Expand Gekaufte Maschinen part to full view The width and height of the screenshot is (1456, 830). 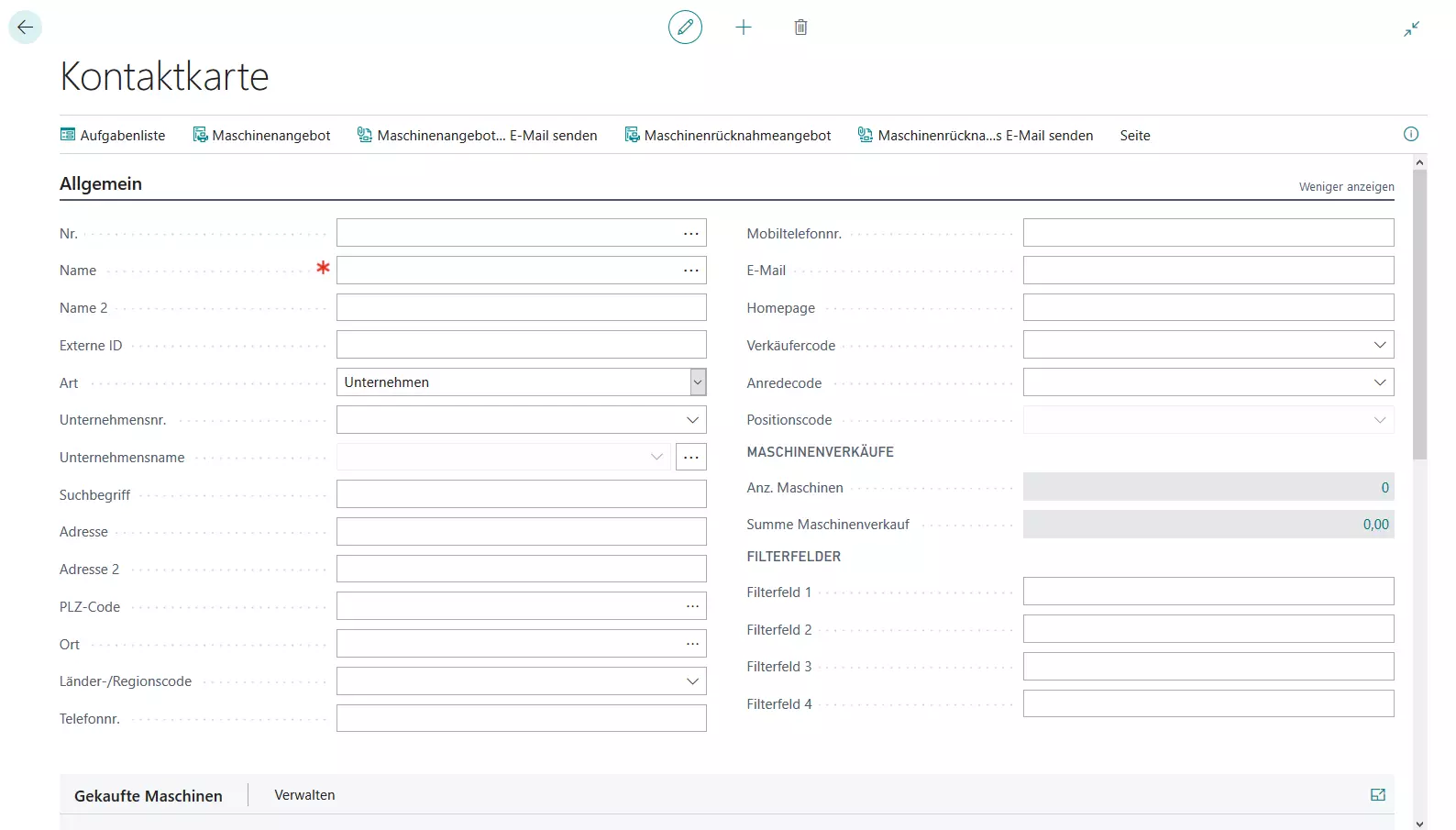(1377, 795)
